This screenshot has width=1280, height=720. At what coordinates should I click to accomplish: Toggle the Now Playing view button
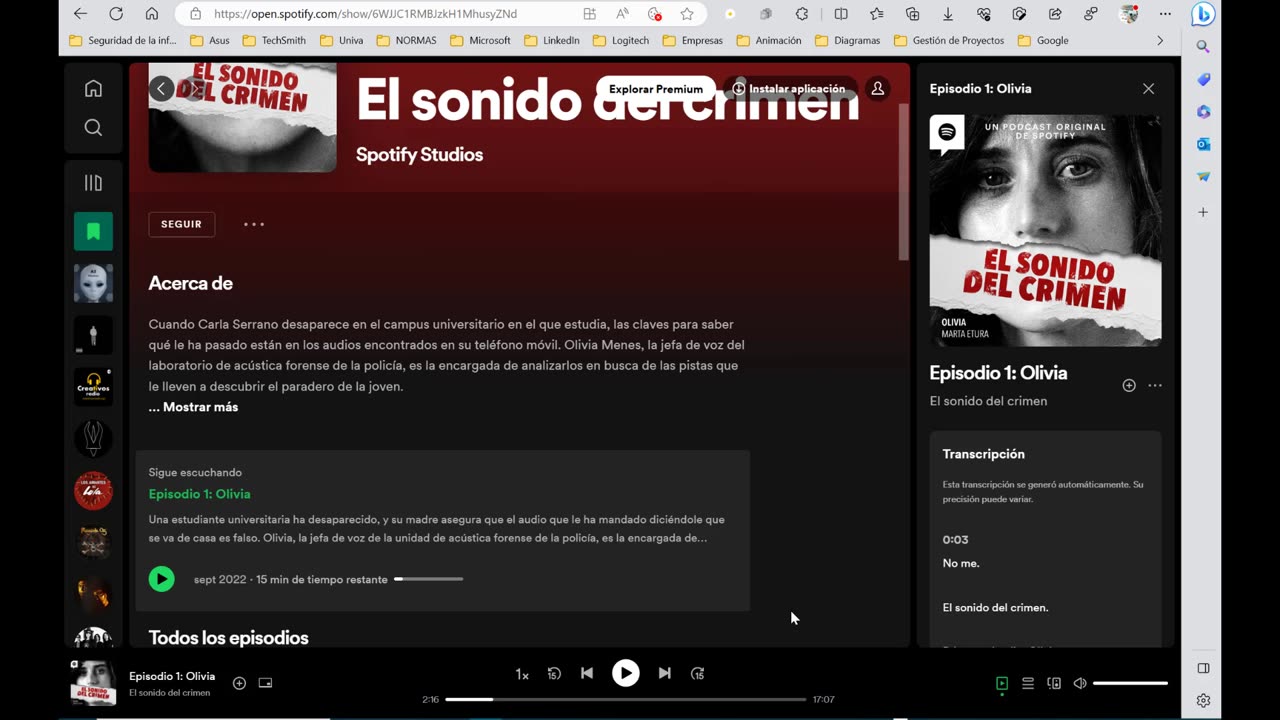pyautogui.click(x=1002, y=683)
